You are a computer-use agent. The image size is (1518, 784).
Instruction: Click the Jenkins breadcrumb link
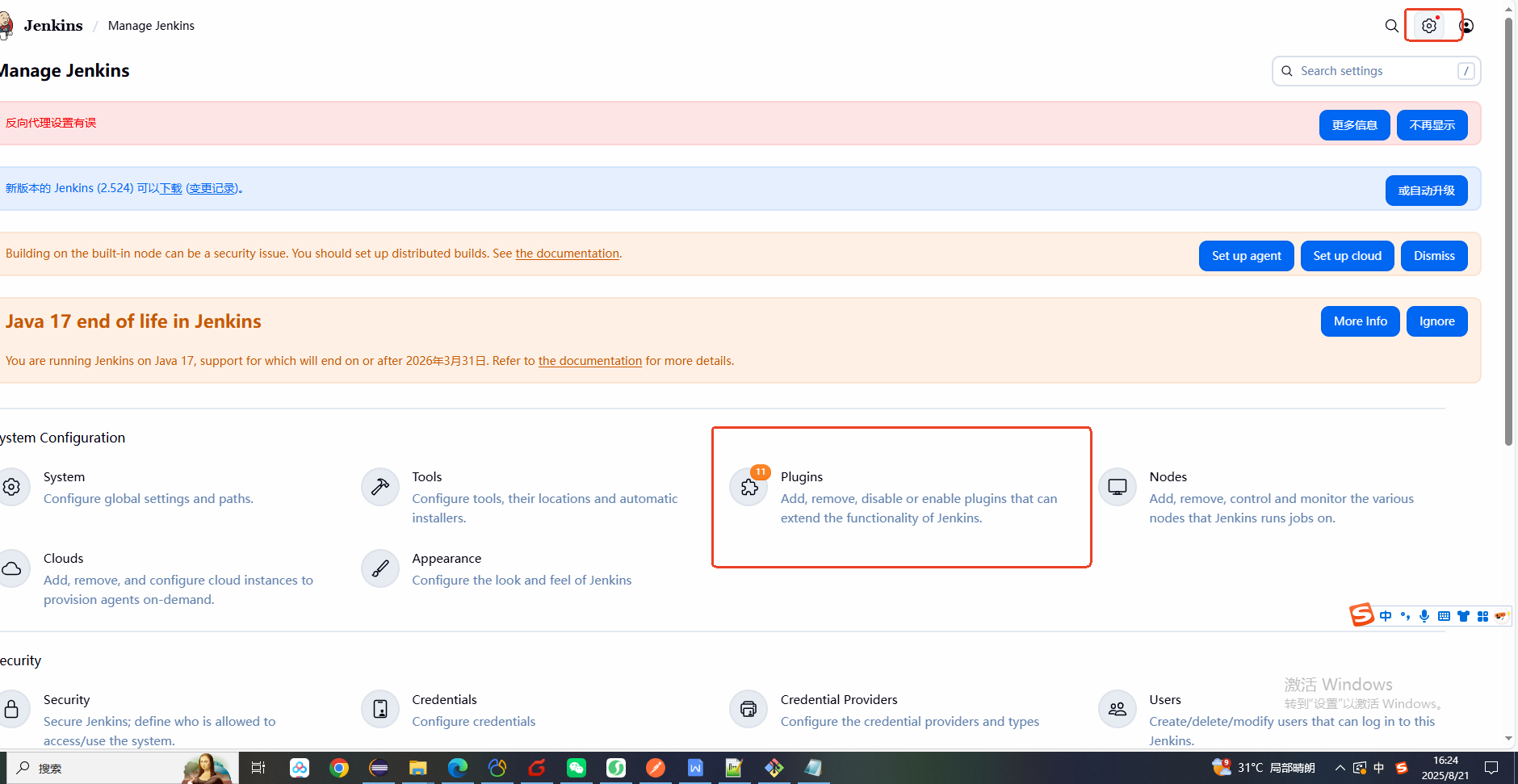53,26
